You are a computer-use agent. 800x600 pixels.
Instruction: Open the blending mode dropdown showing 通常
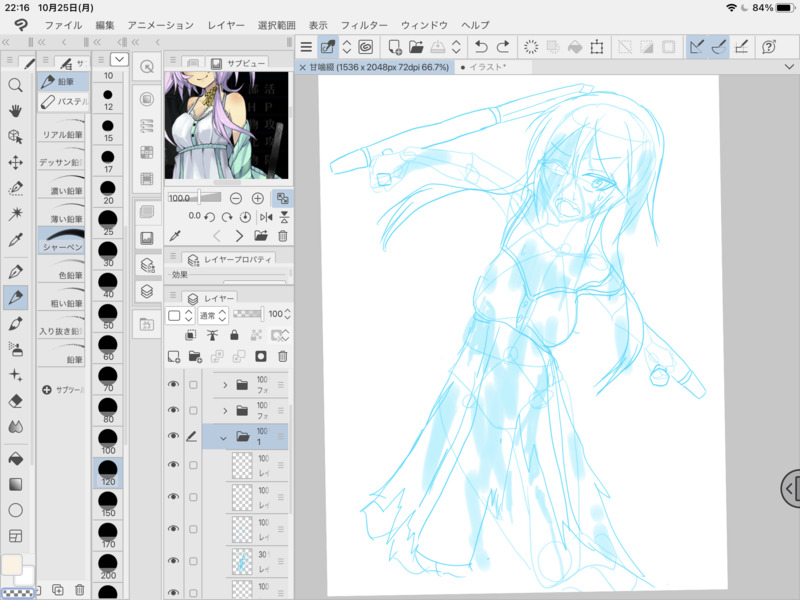point(213,315)
